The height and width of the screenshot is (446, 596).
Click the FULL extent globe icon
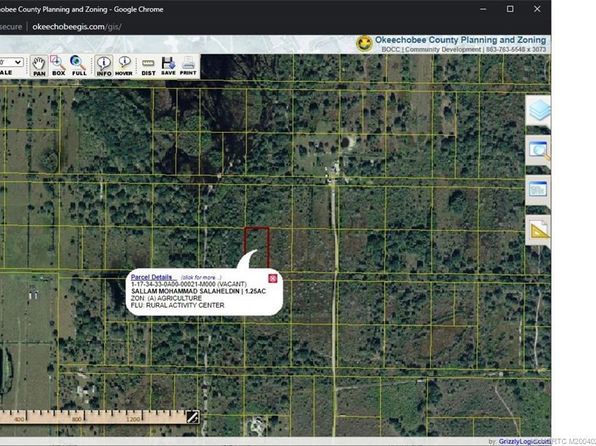(x=79, y=66)
